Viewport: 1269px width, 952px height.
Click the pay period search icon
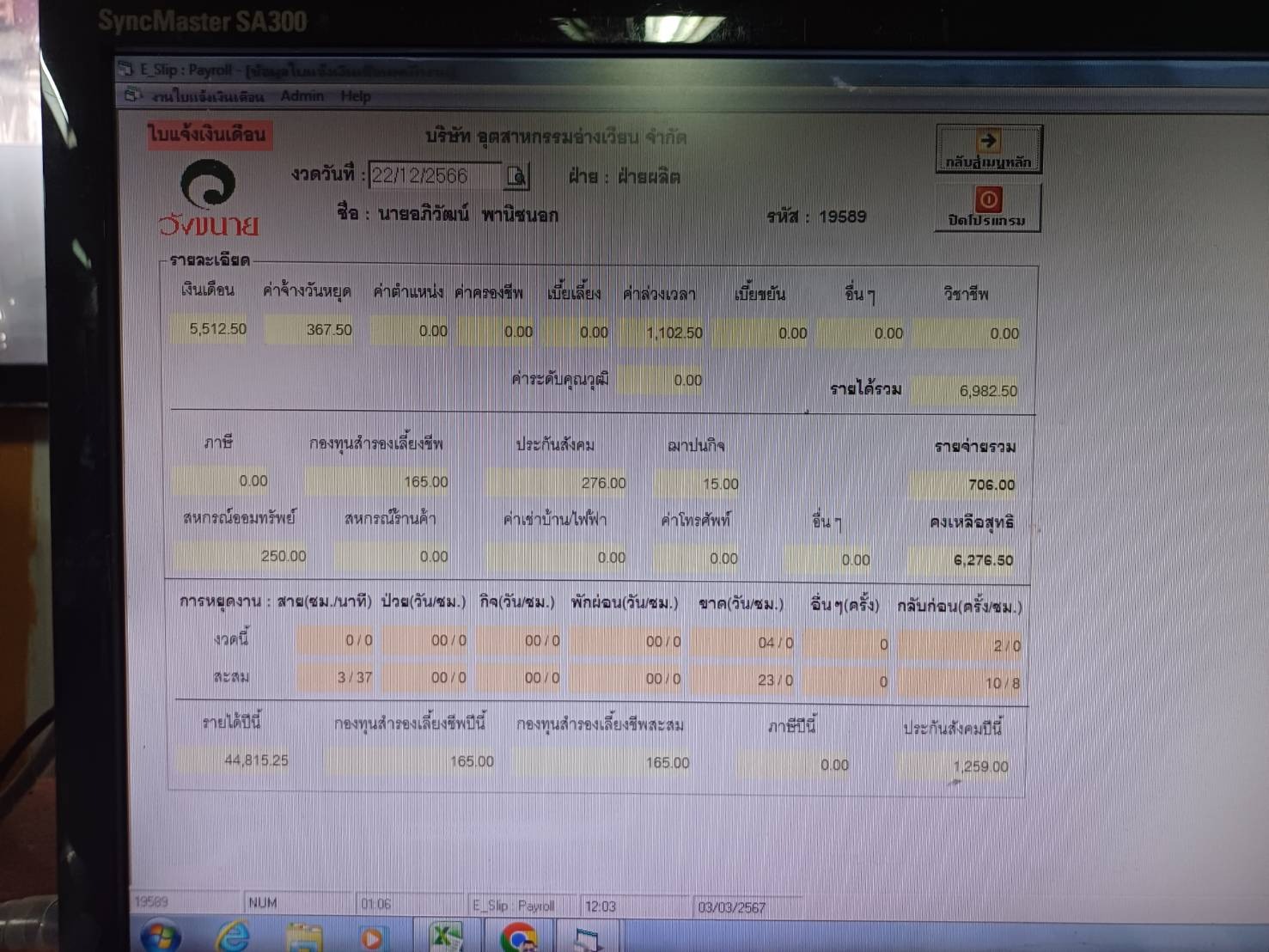516,176
